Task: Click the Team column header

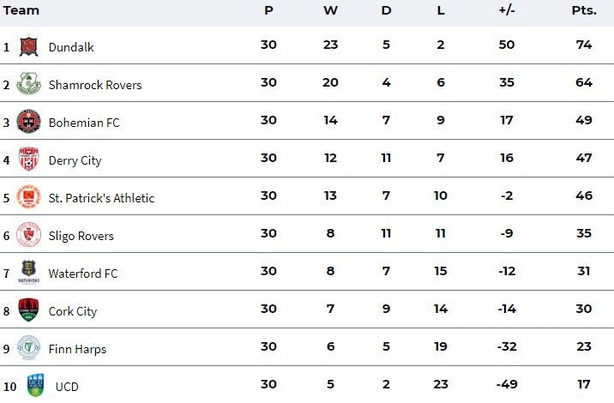Action: (21, 10)
